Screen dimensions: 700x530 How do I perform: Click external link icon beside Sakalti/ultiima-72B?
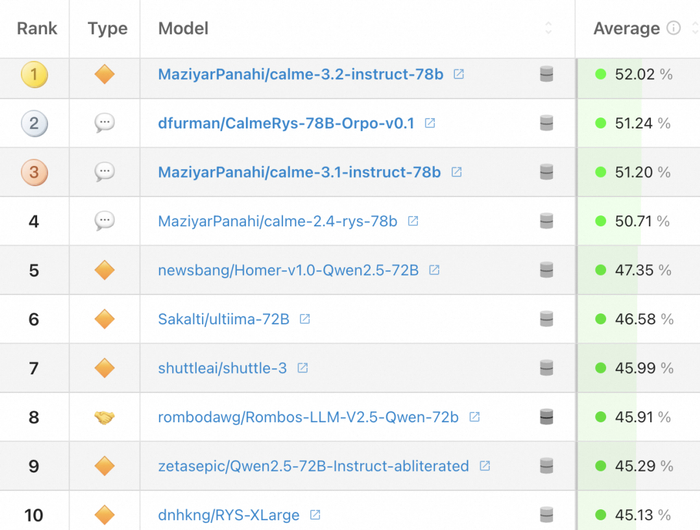click(x=305, y=319)
